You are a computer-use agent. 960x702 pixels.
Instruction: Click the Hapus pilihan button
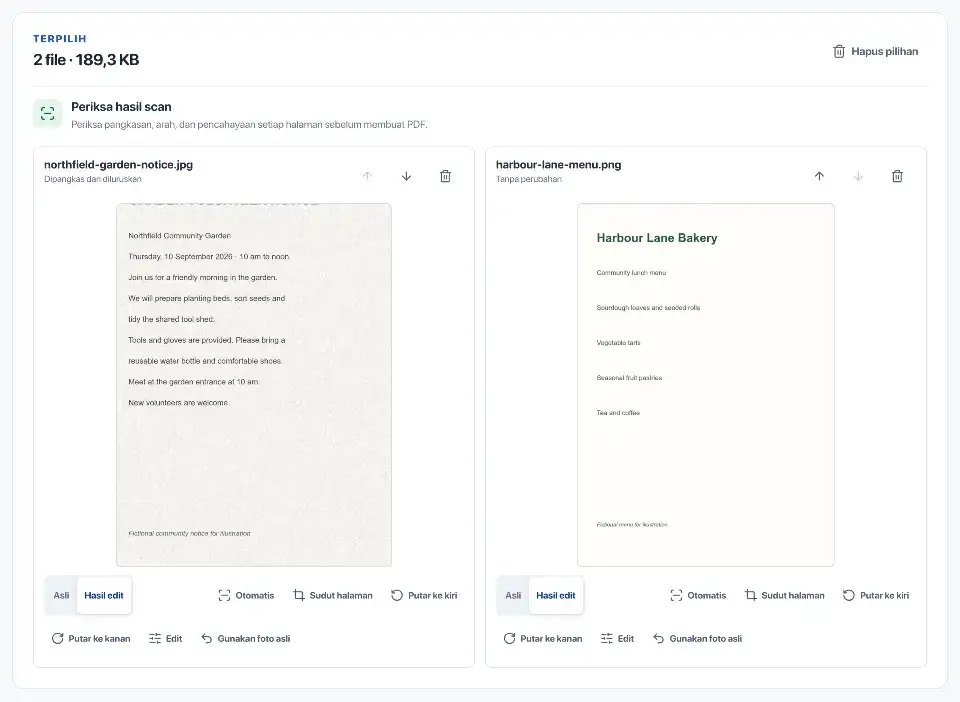coord(876,51)
